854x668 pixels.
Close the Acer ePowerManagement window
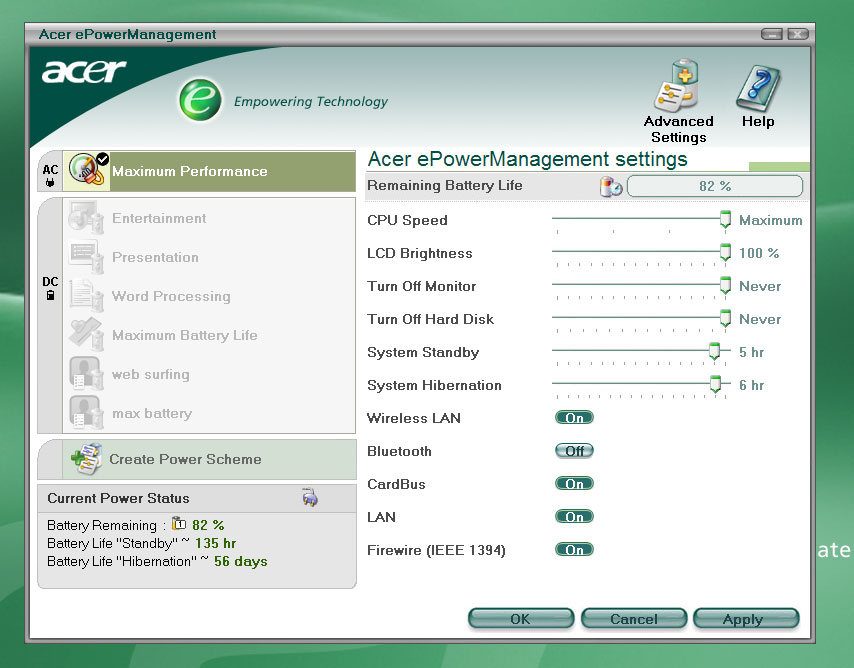click(x=798, y=34)
